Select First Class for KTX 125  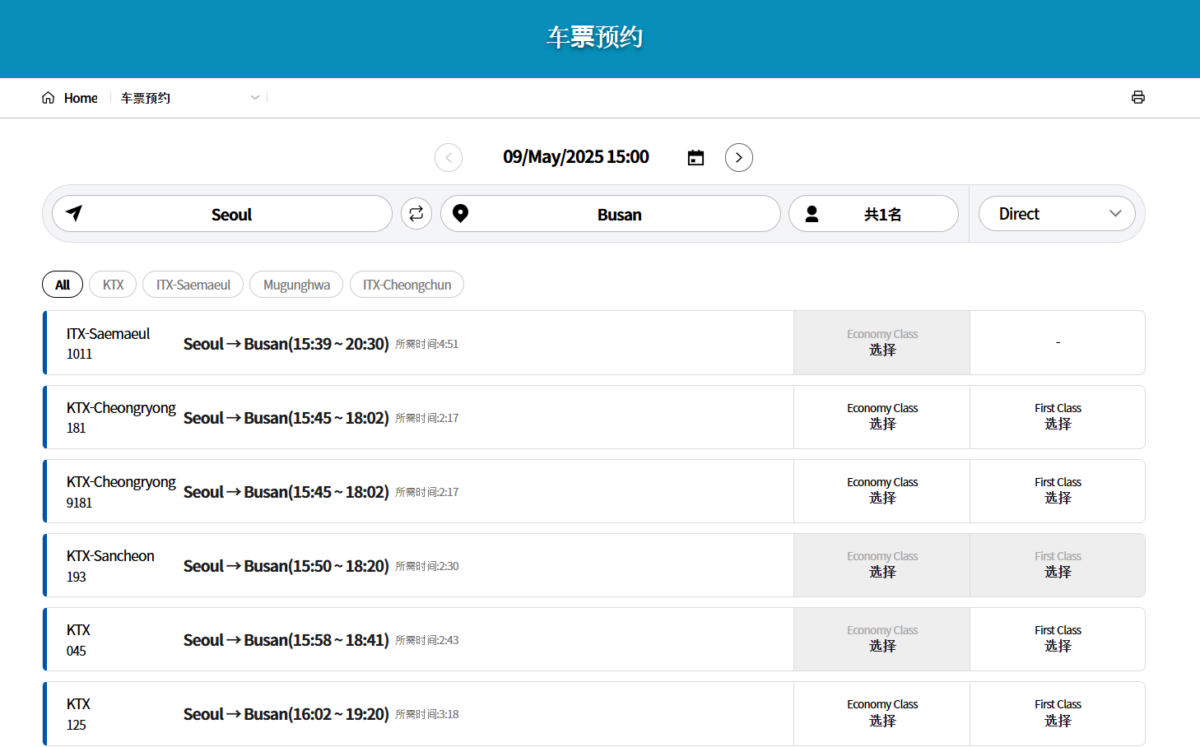(1057, 713)
